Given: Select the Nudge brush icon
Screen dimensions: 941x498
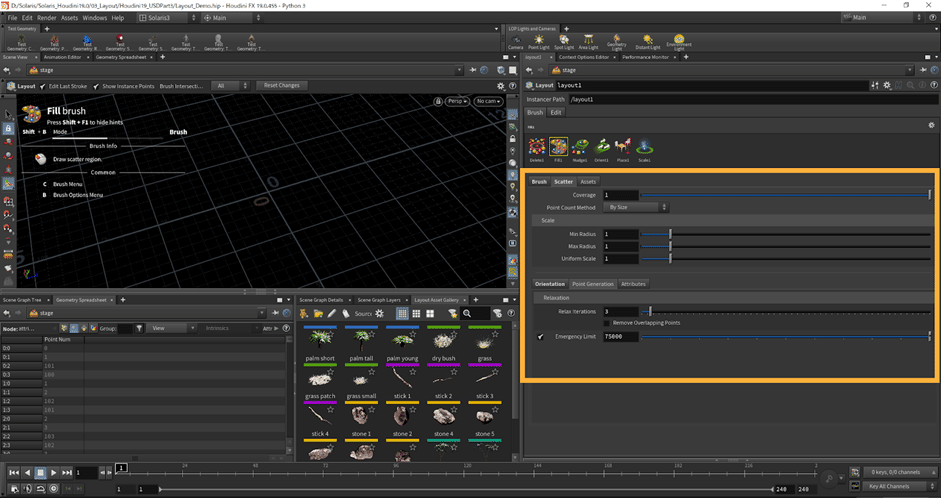Looking at the screenshot, I should [580, 148].
